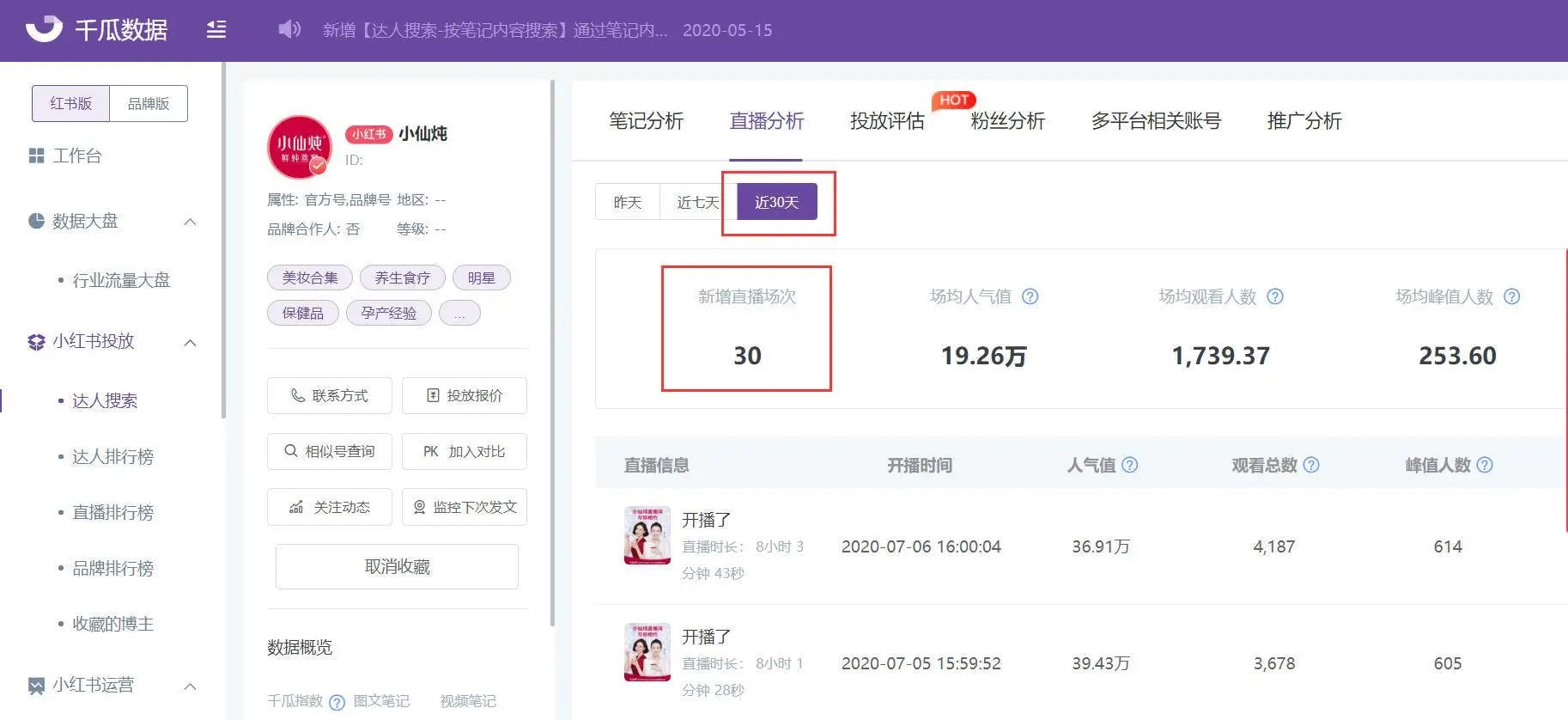
Task: Open live thumbnail dated 2020-07-06 16:00:04
Action: pos(647,535)
